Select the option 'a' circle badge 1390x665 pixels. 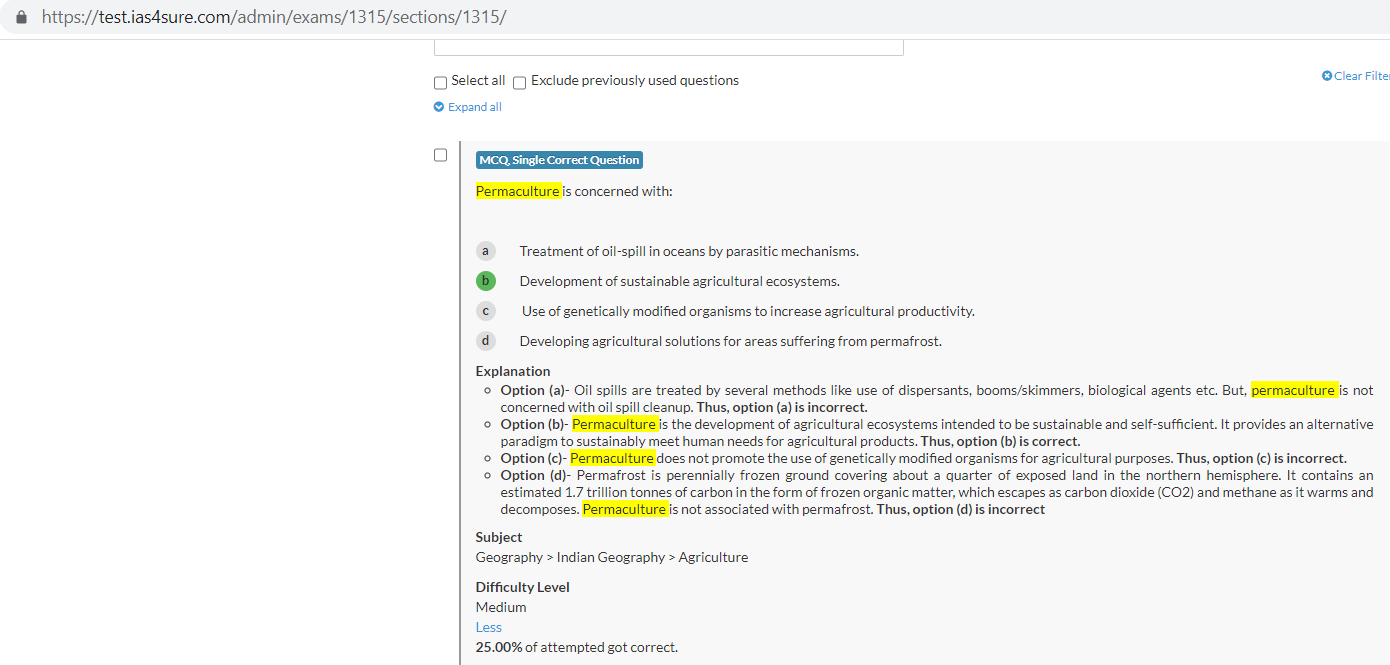485,251
